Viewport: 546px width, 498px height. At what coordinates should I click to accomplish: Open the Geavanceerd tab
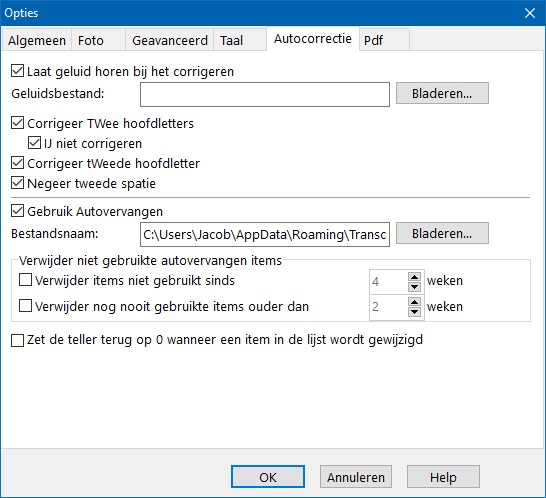click(170, 40)
